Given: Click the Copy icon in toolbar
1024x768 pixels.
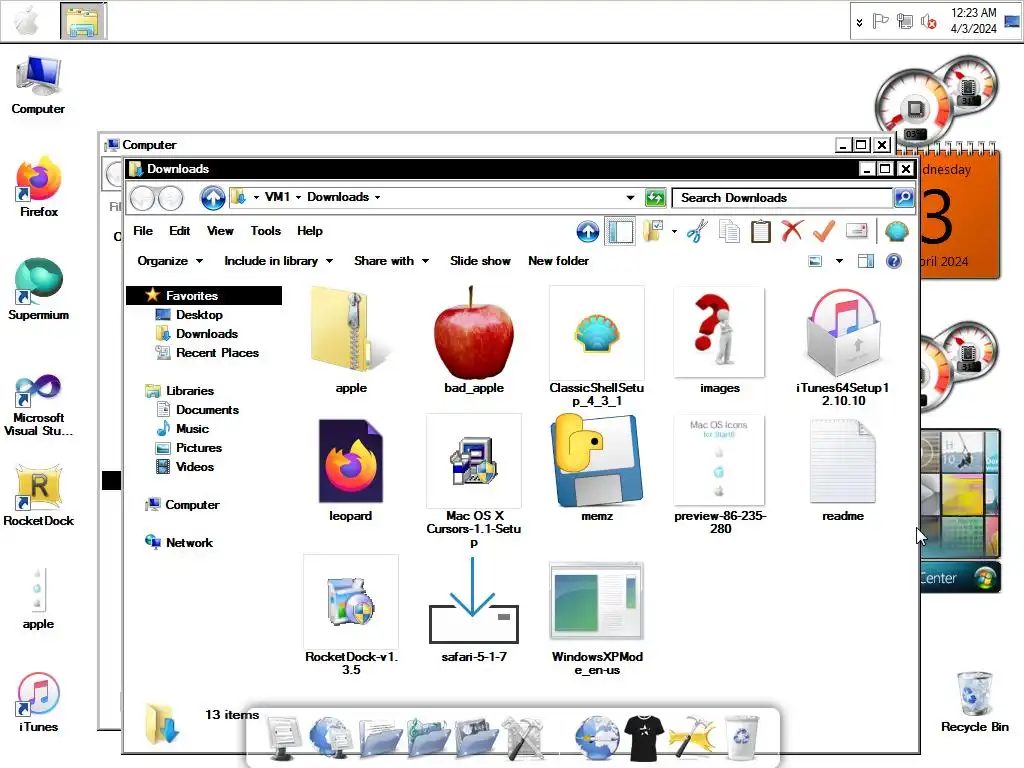Looking at the screenshot, I should pos(729,231).
